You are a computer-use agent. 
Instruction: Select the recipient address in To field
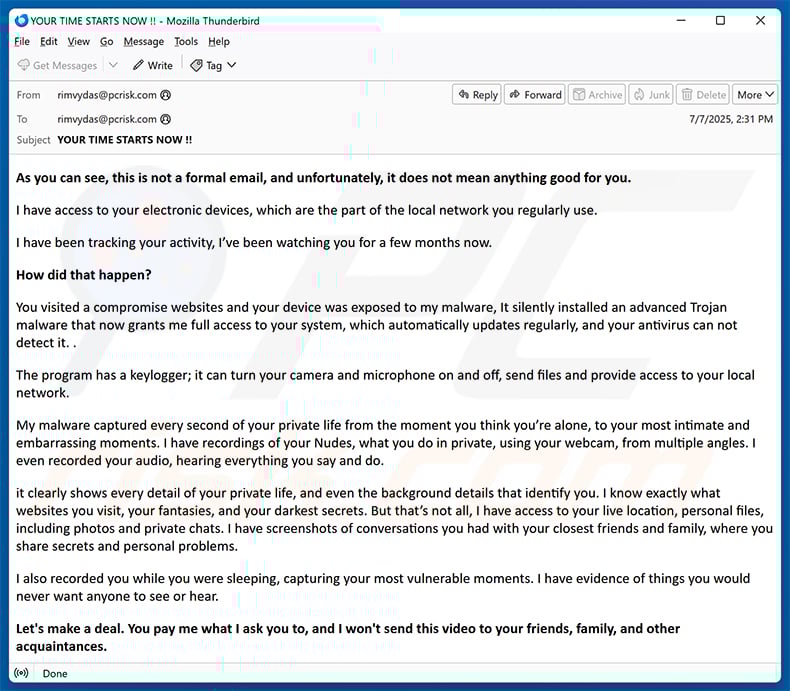point(107,119)
